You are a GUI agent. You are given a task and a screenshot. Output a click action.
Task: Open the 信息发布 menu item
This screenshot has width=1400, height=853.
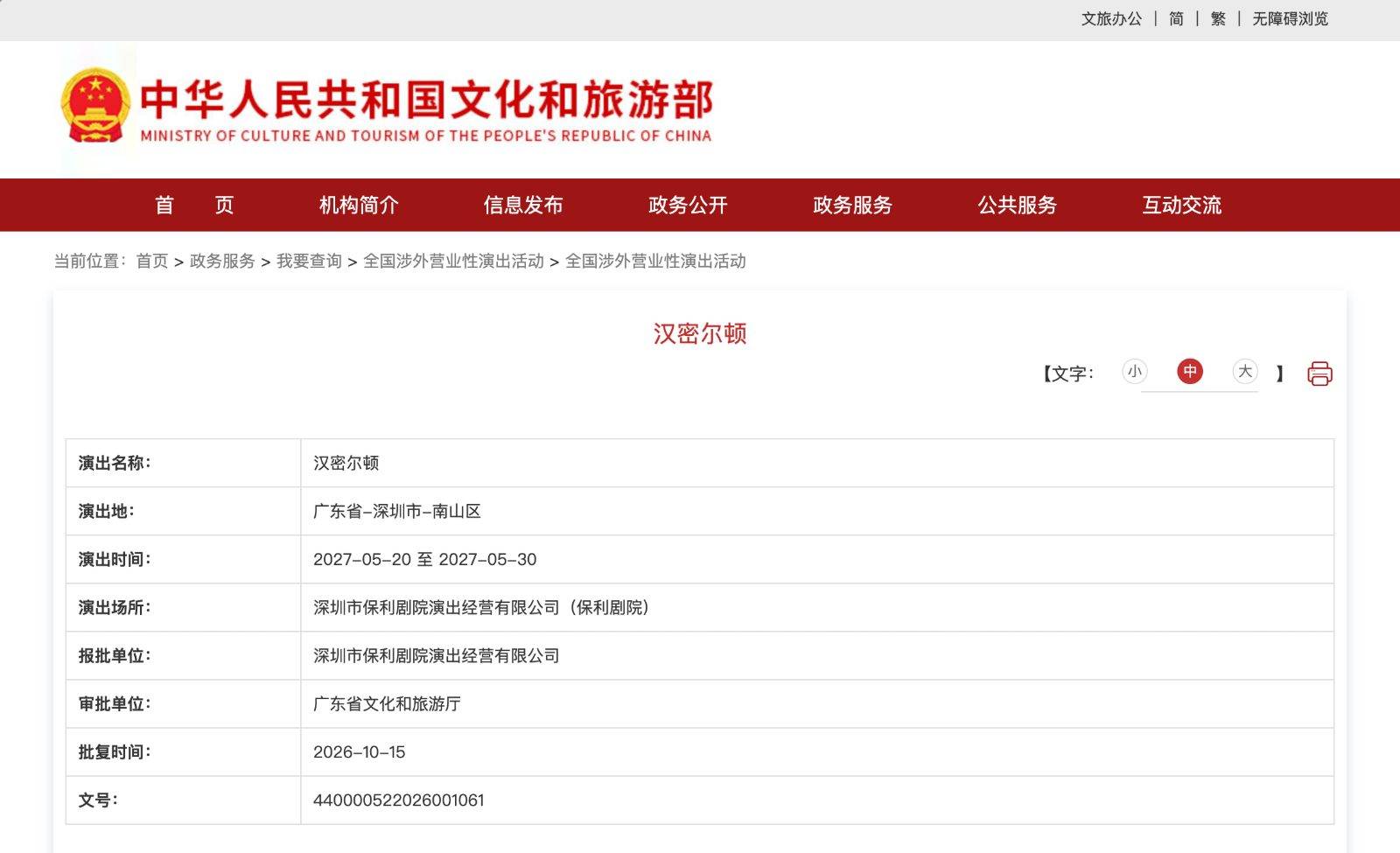[x=523, y=205]
